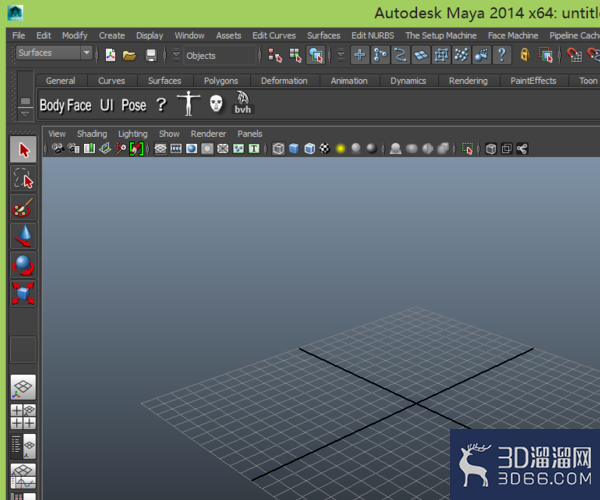Open scene with the folder icon
The image size is (600, 500).
129,55
